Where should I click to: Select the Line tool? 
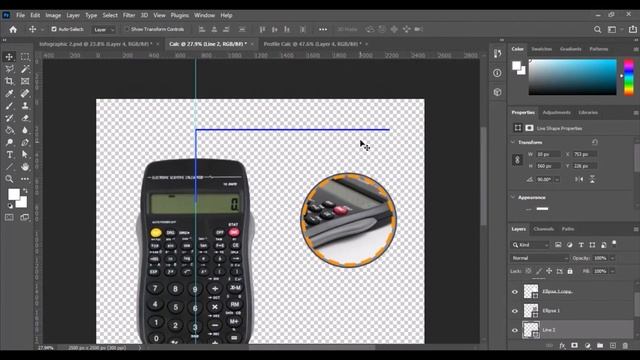(9, 167)
